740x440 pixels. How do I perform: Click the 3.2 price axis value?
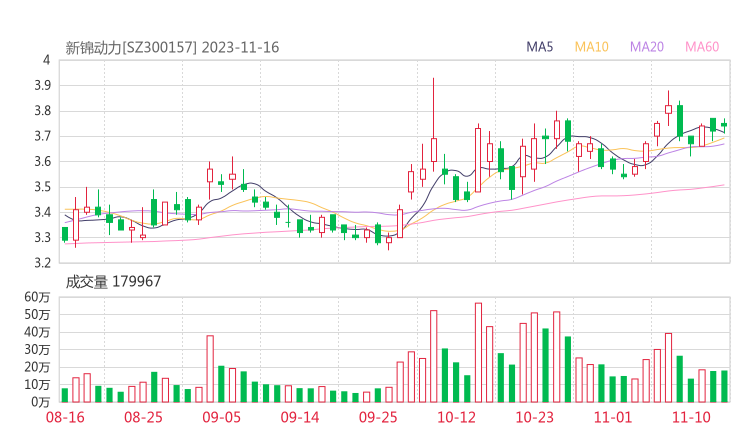42,262
